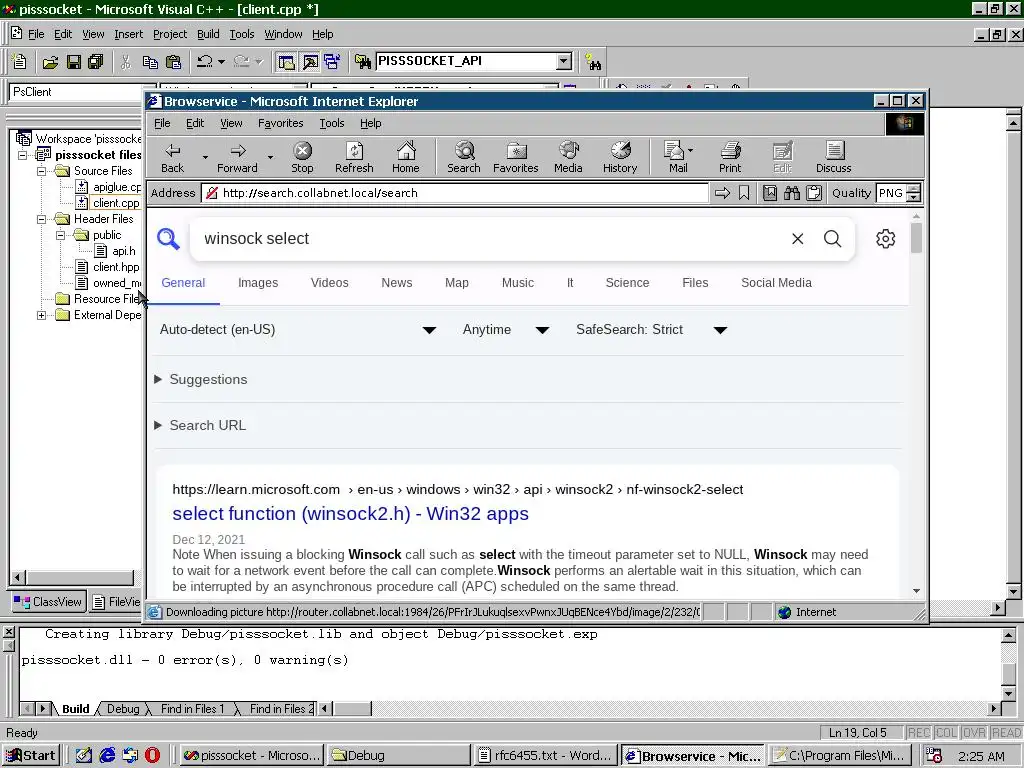This screenshot has height=768, width=1024.
Task: Click the clipboard paste icon in address toolbar
Action: 814,193
